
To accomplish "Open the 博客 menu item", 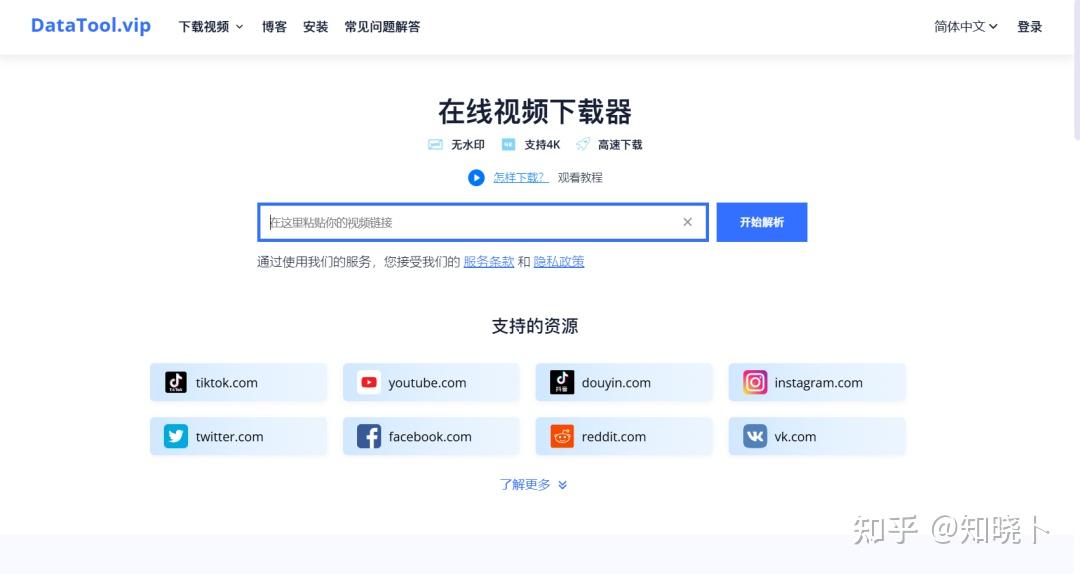I will pyautogui.click(x=274, y=27).
